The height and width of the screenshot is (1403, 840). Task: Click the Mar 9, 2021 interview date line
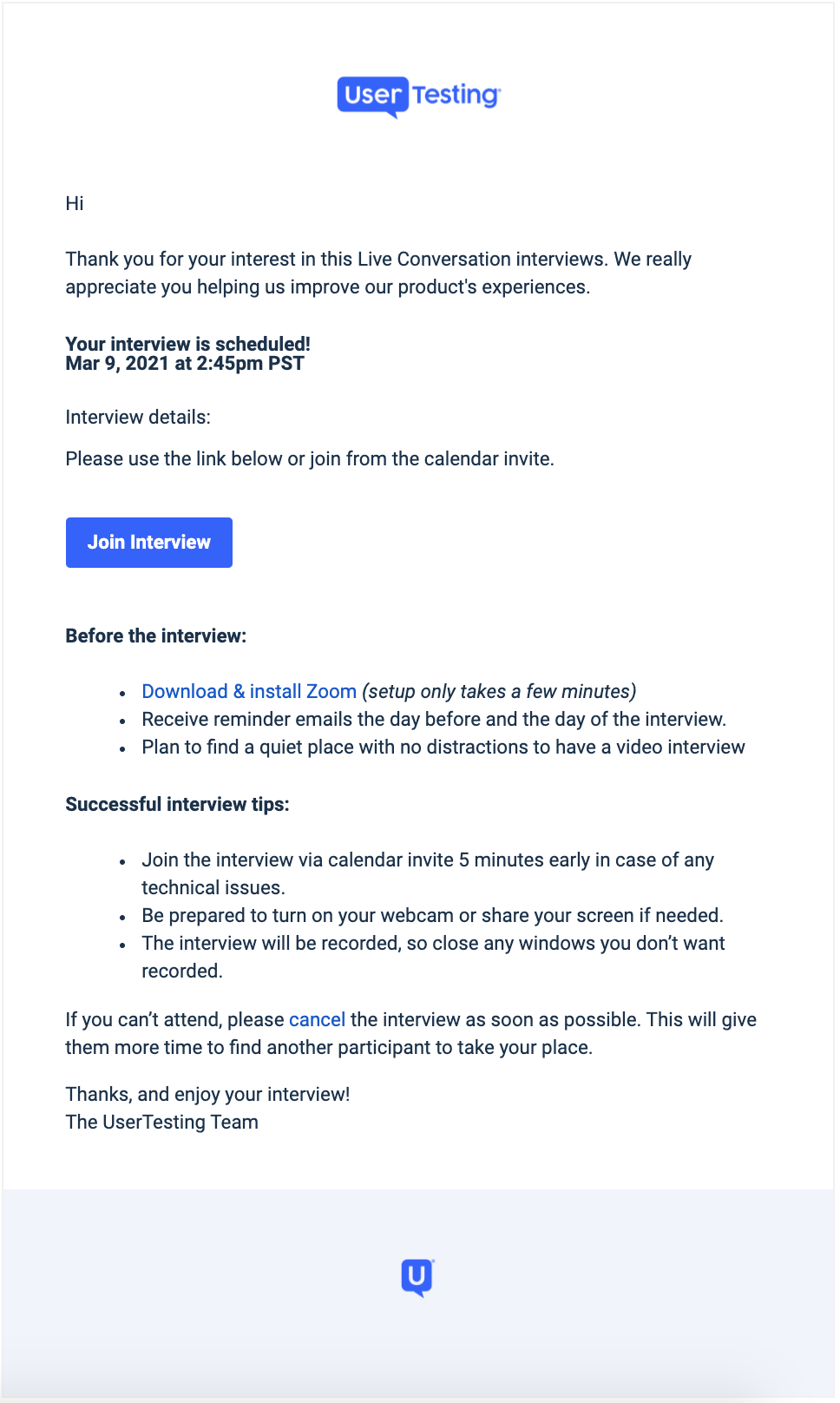185,364
